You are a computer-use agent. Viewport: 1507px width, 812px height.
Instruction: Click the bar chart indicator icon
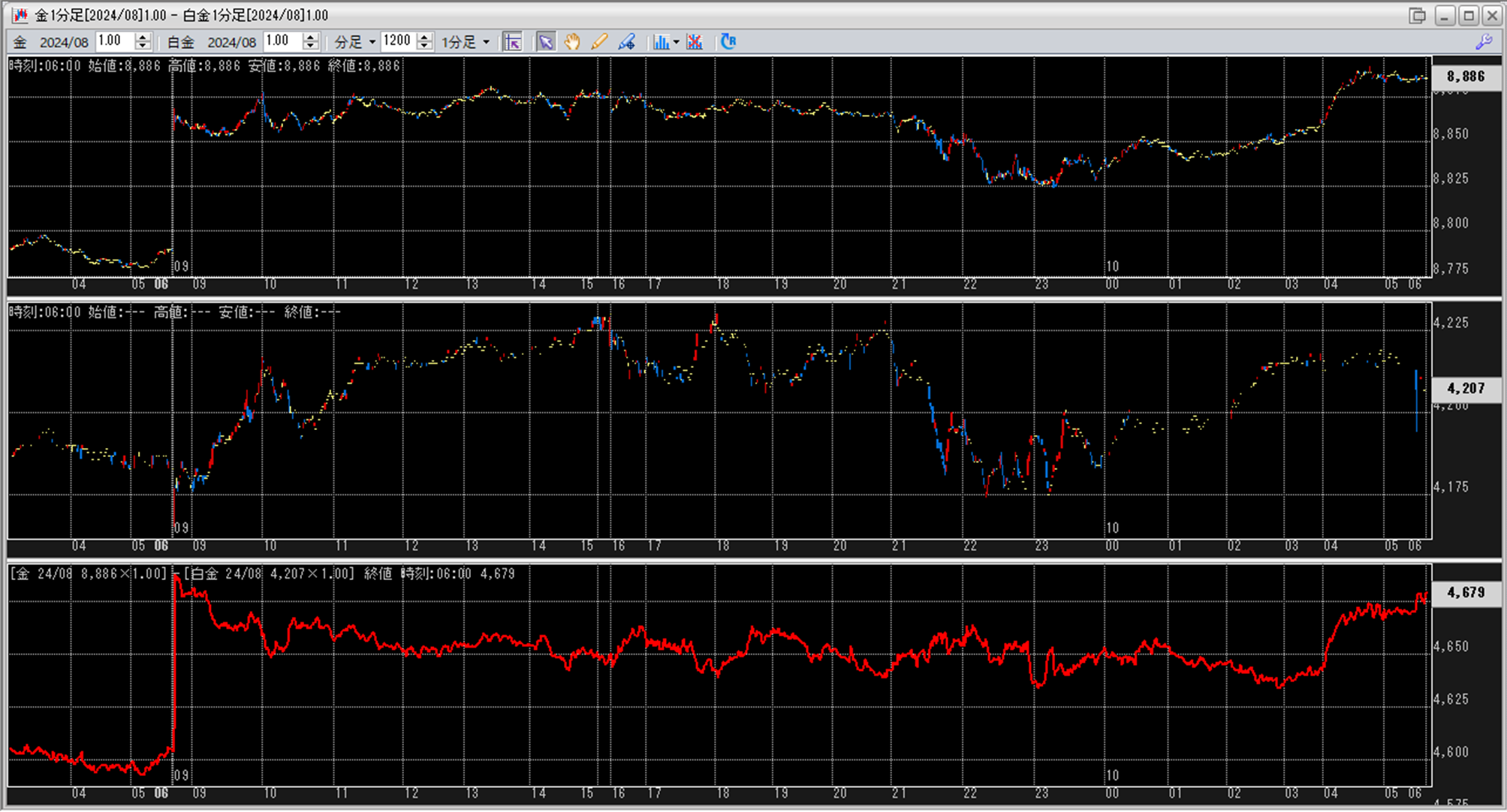click(x=661, y=42)
